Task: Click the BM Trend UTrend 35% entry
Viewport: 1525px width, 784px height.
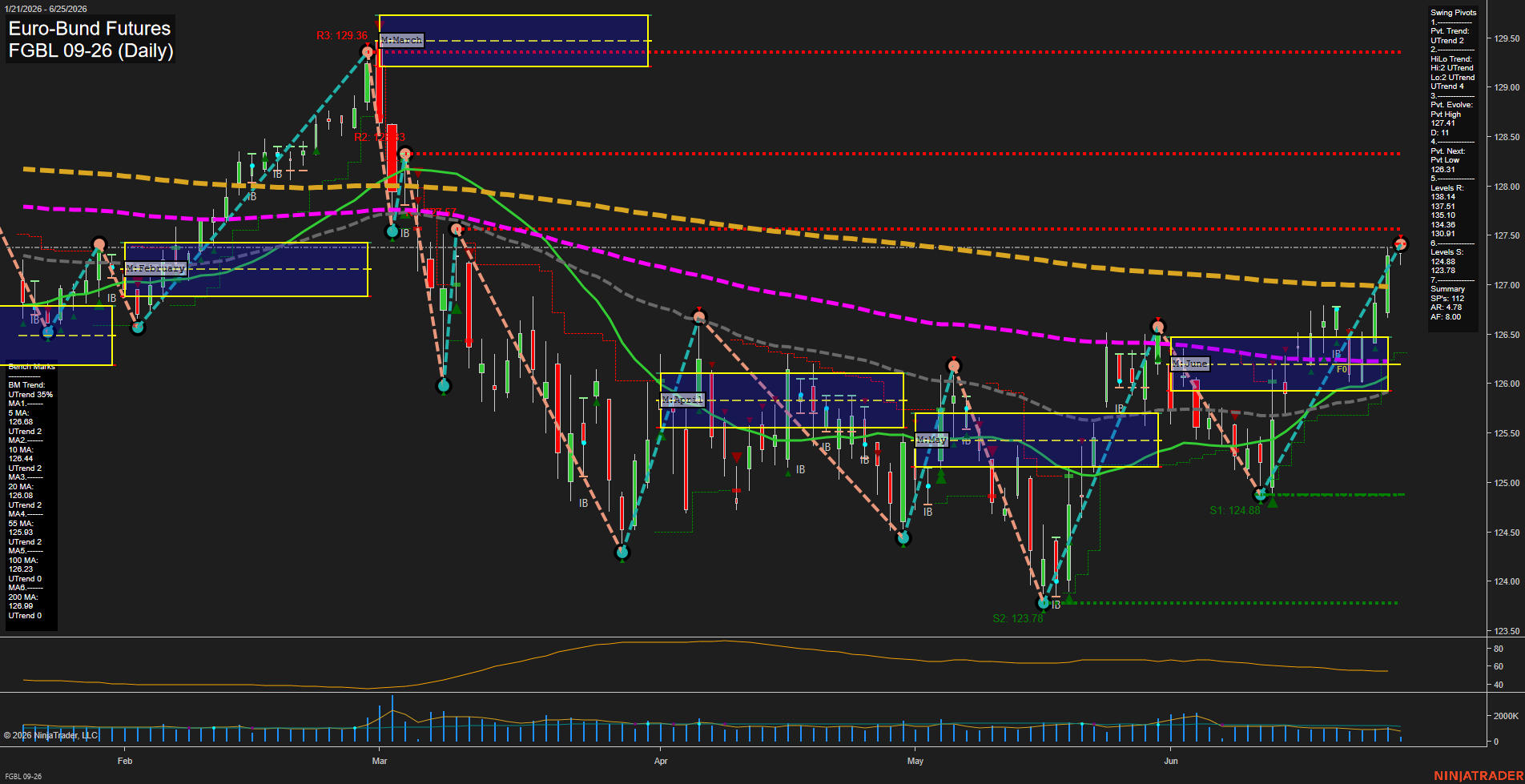Action: pos(30,390)
